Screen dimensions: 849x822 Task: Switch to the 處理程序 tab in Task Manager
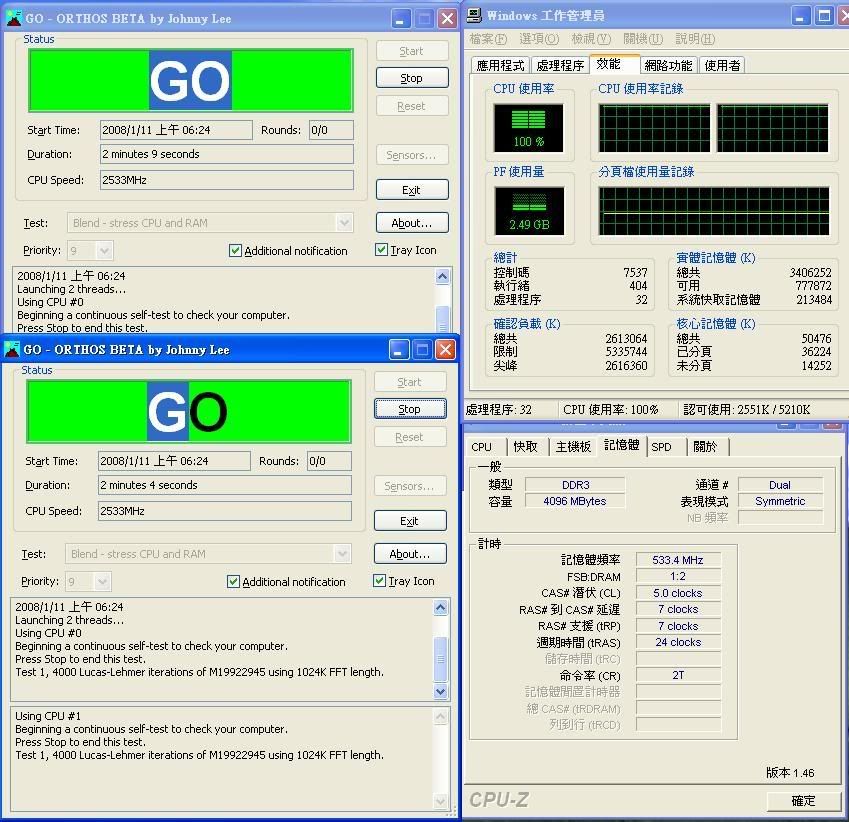click(x=560, y=66)
